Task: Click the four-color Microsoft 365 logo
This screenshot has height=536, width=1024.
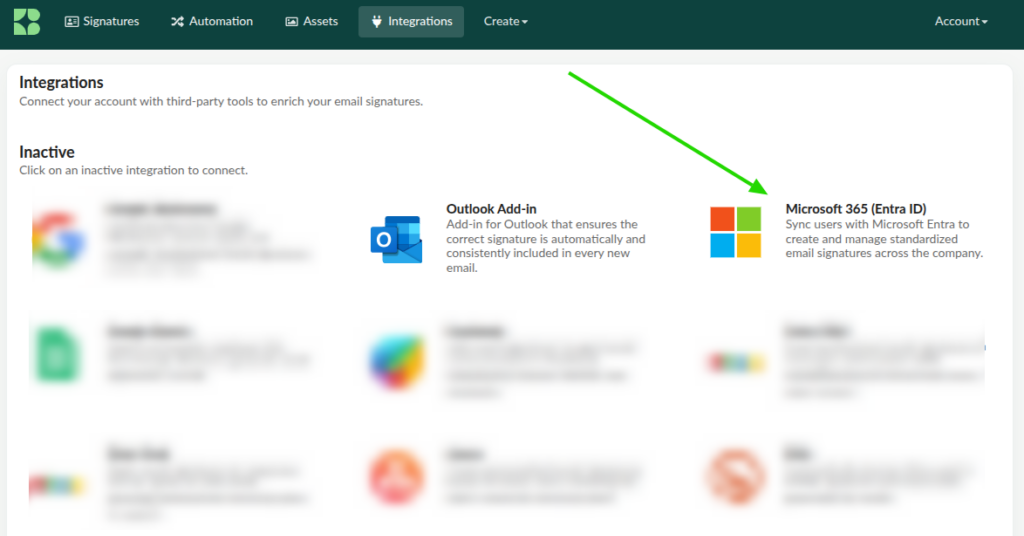Action: (x=735, y=232)
